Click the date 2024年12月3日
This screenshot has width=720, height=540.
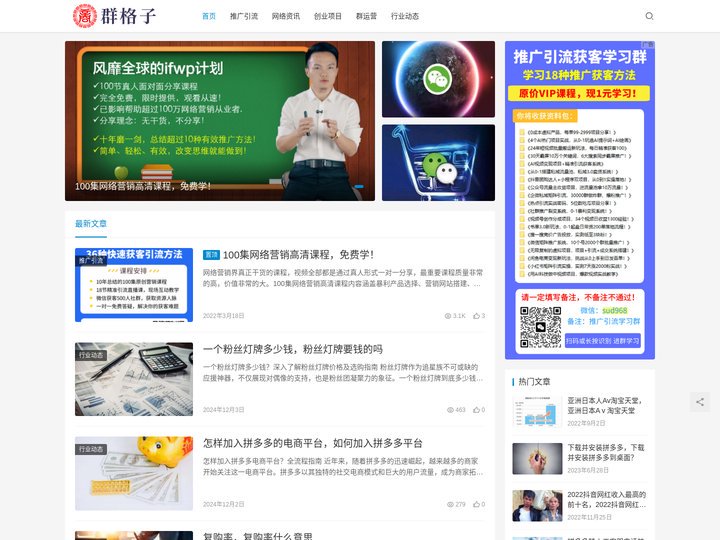pos(224,410)
